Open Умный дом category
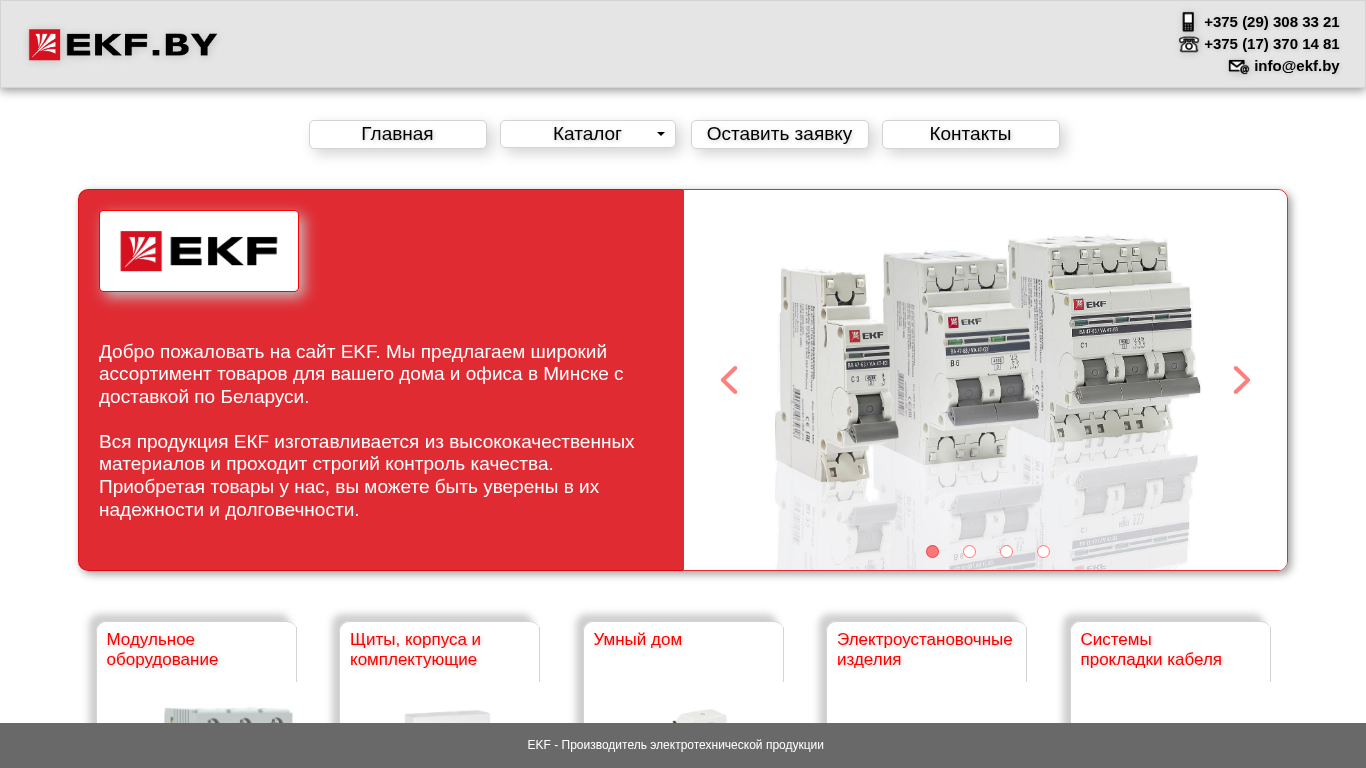Viewport: 1366px width, 768px height. tap(638, 639)
